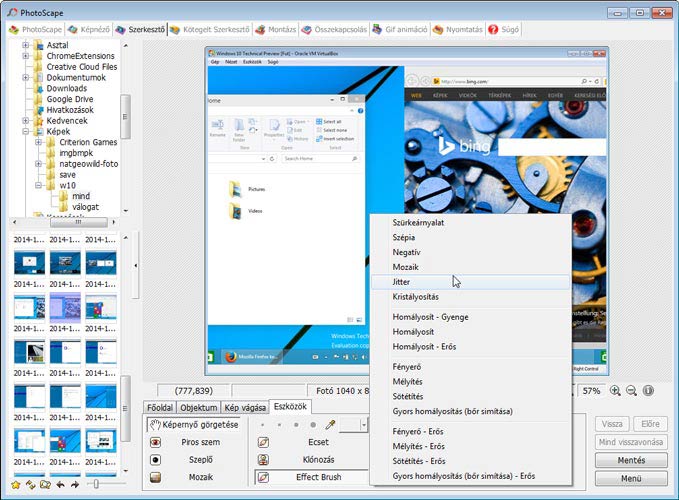The width and height of the screenshot is (679, 500).
Task: Click the Menü button
Action: [630, 478]
